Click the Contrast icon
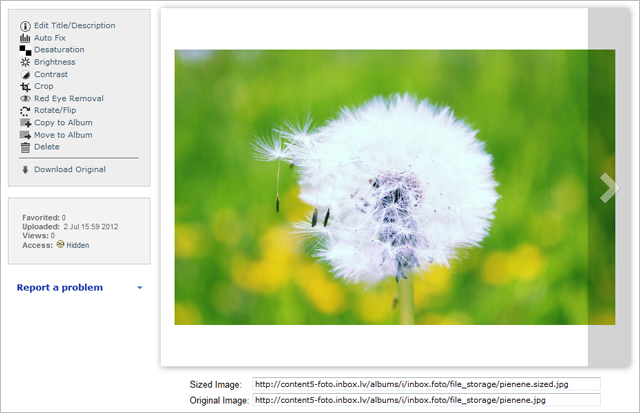The height and width of the screenshot is (413, 640). 25,74
